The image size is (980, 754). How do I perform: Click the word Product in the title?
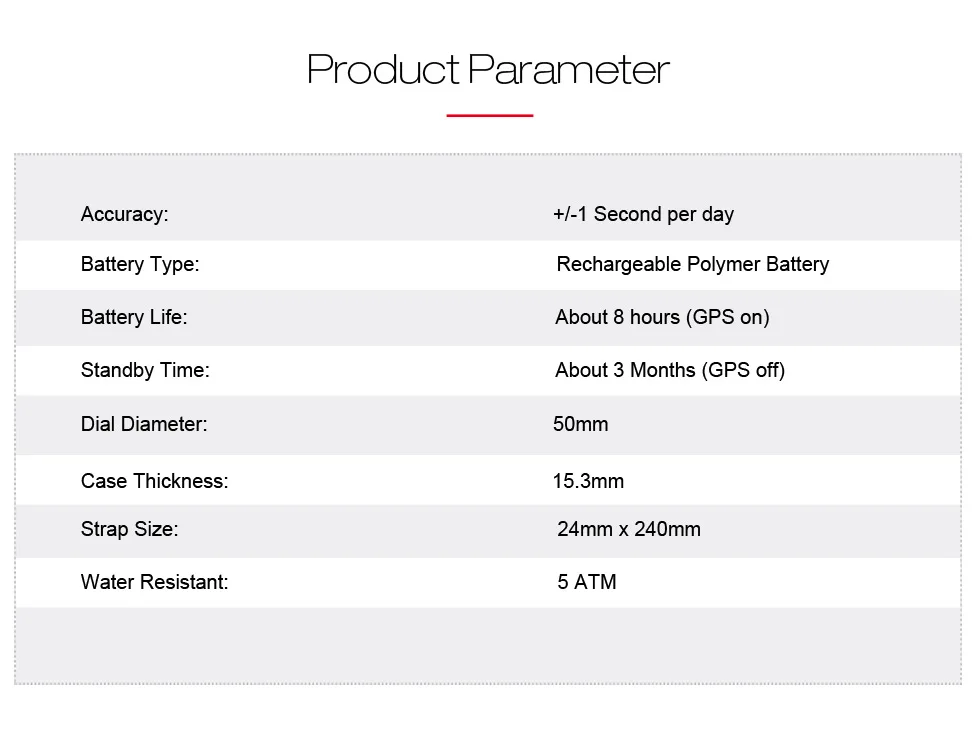[383, 69]
